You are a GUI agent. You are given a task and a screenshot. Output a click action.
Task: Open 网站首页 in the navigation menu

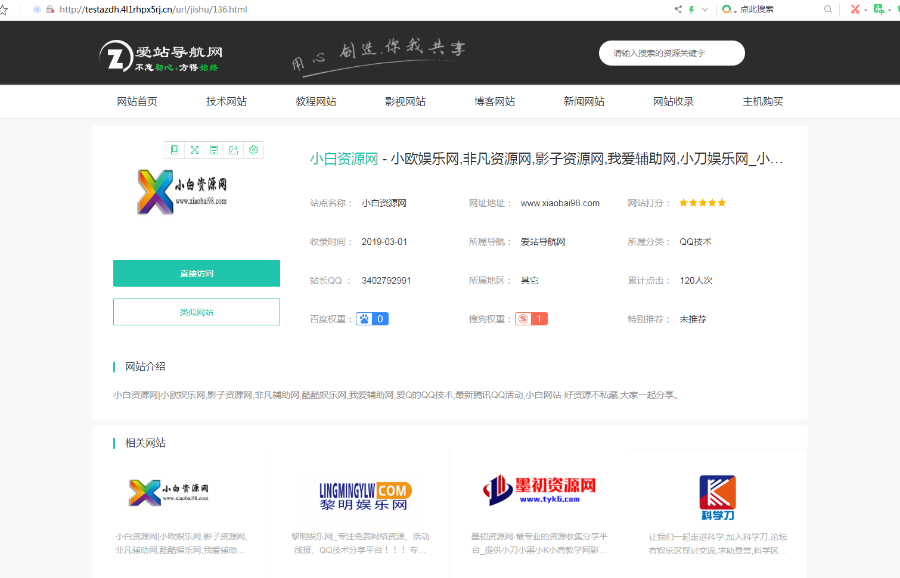point(137,102)
